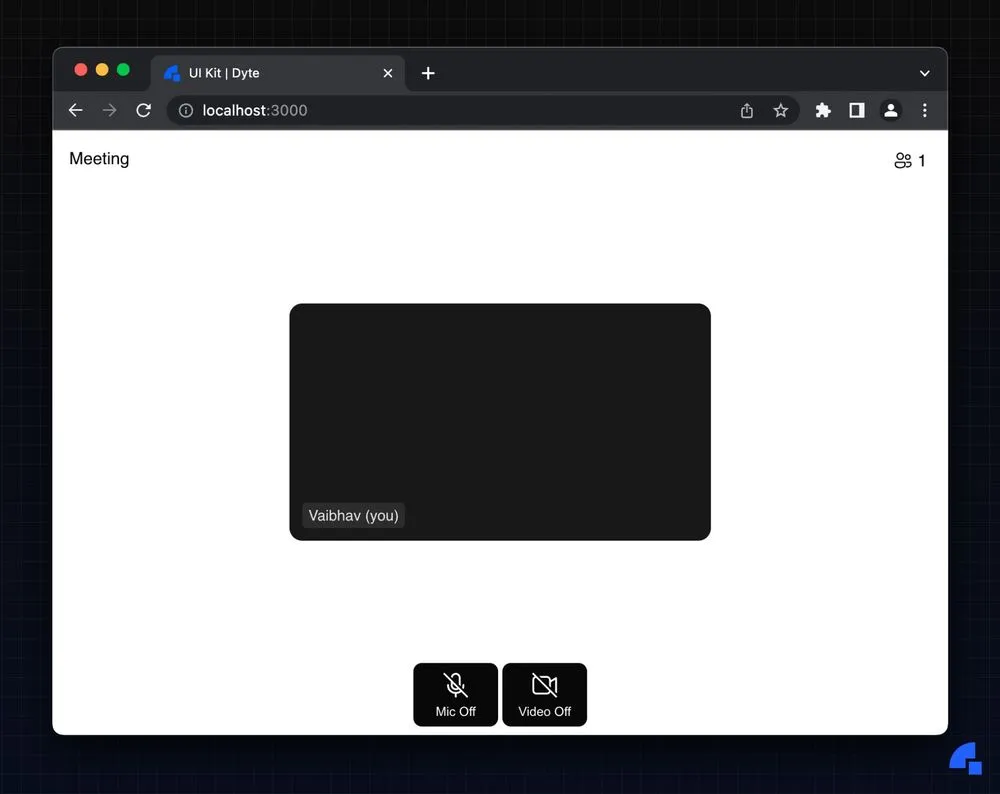Close the UI Kit | Dyte tab
This screenshot has width=1000, height=794.
coord(388,73)
